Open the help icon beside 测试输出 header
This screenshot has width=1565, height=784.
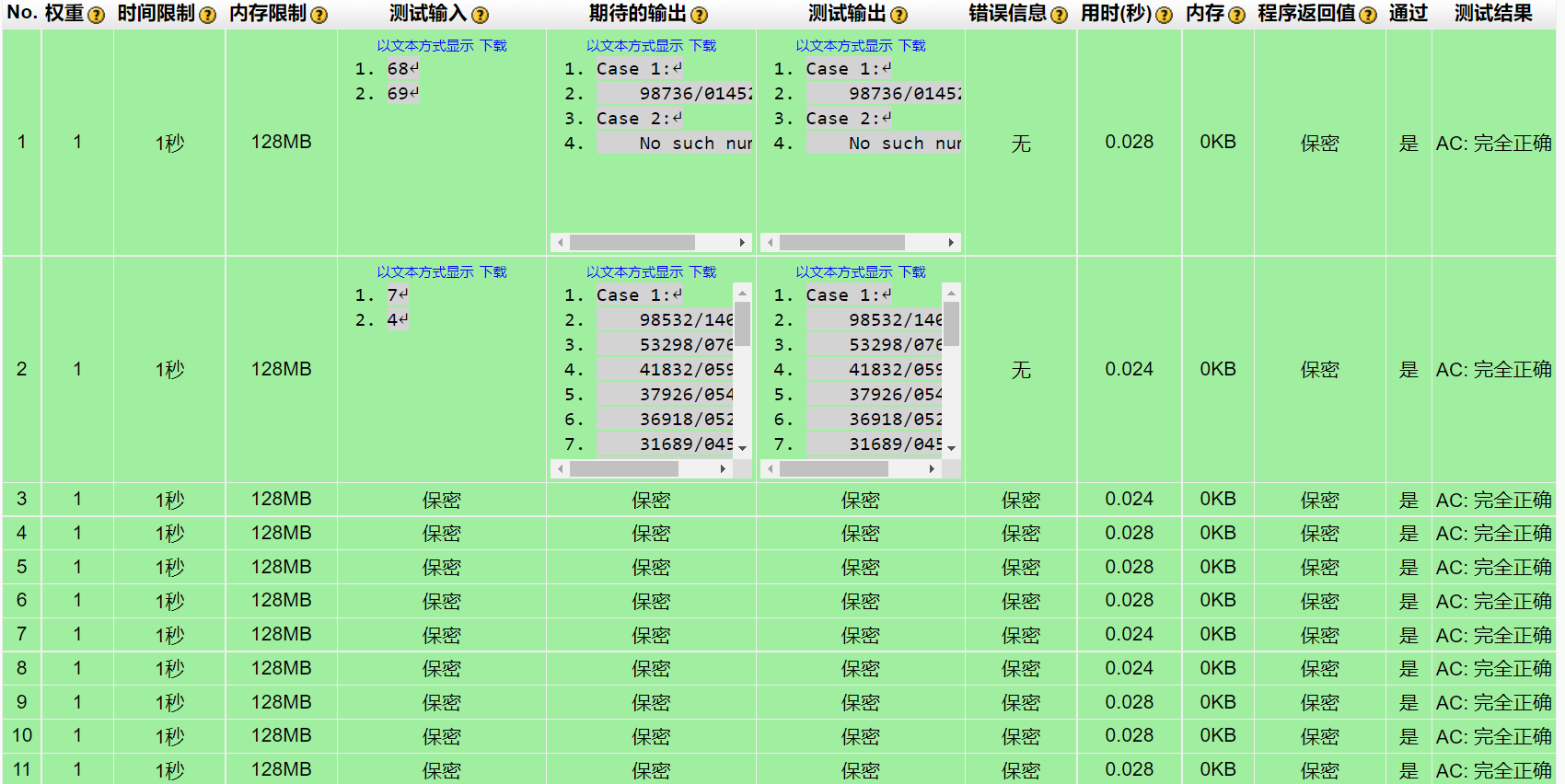pyautogui.click(x=898, y=16)
